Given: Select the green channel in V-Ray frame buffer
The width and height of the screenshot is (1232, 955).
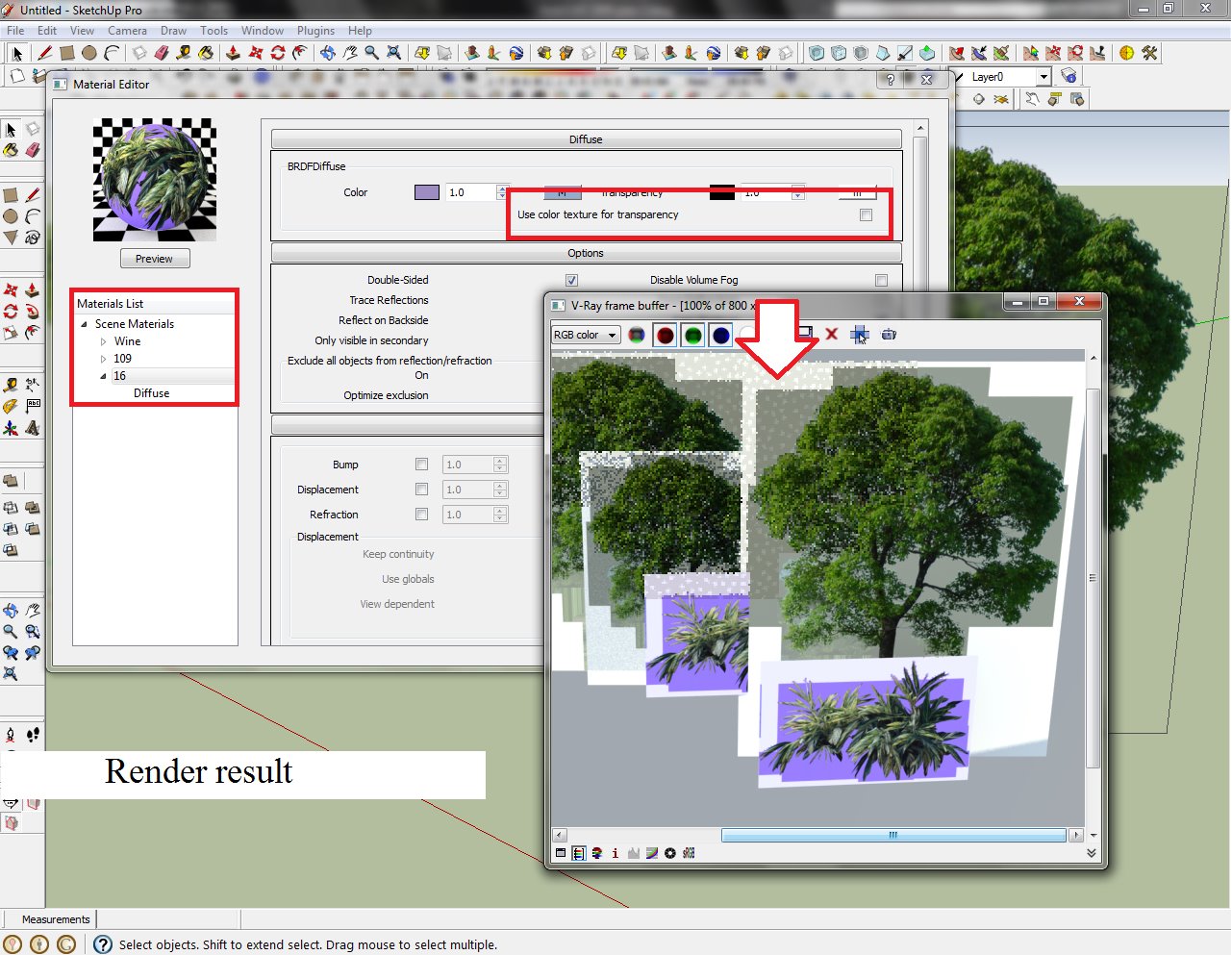Looking at the screenshot, I should 692,334.
